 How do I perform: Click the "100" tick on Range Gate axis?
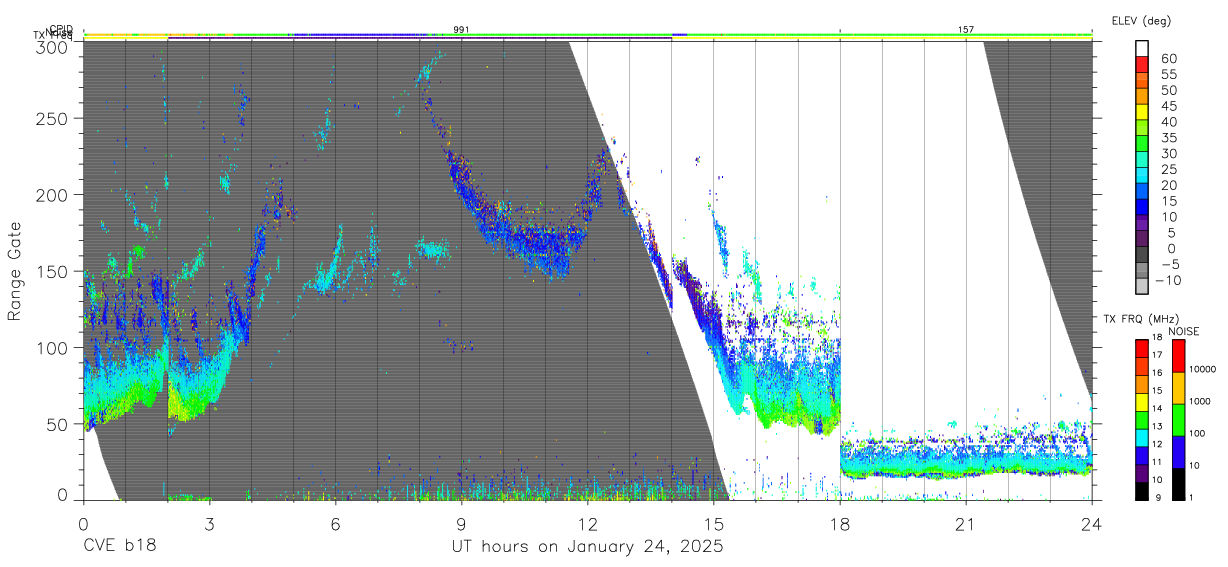pos(53,348)
